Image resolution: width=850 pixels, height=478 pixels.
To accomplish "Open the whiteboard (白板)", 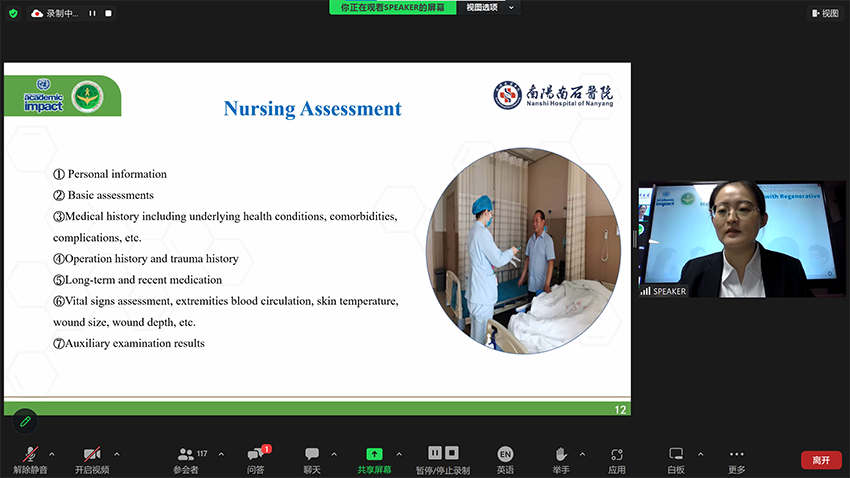I will pos(676,455).
